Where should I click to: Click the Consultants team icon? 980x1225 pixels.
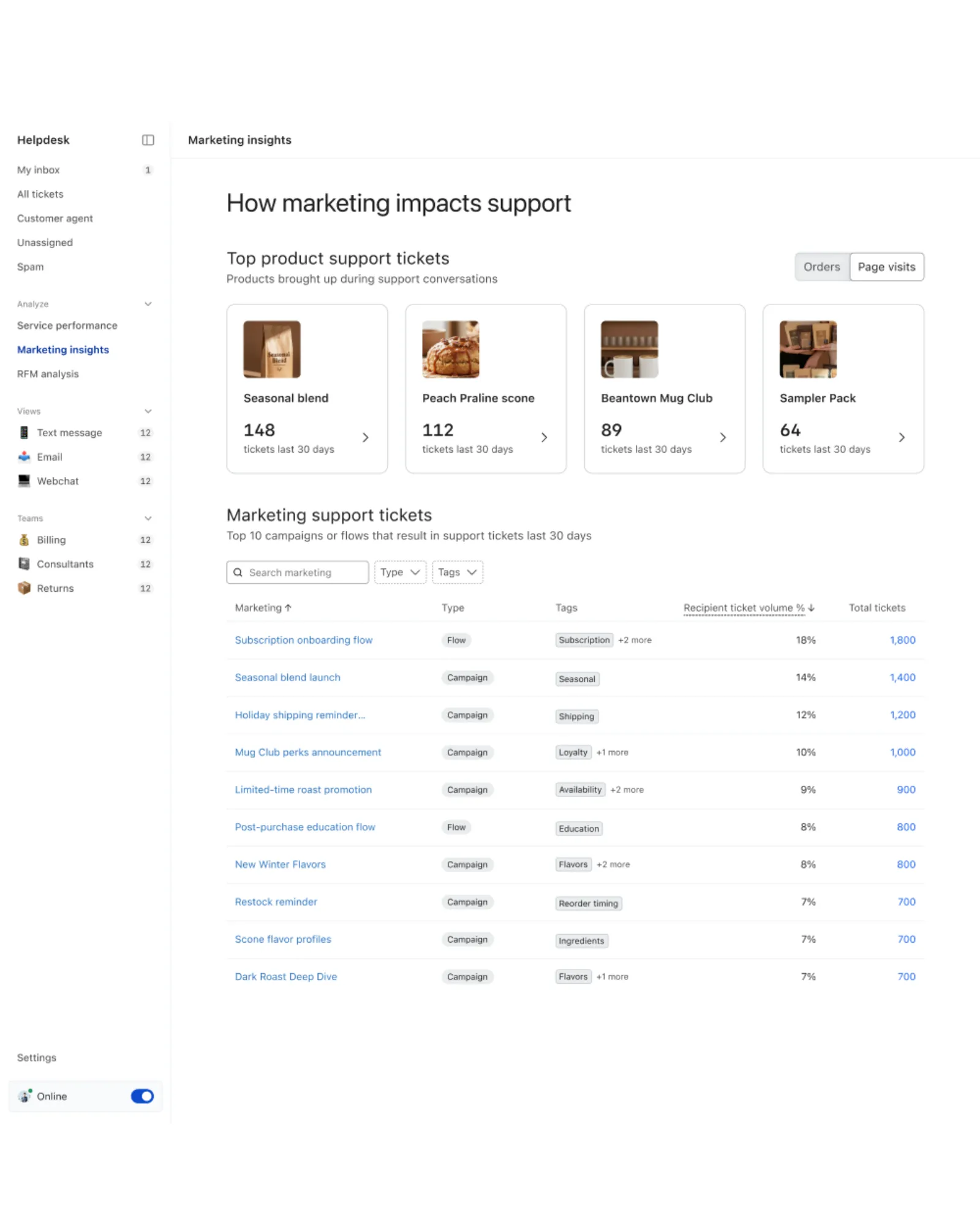(x=24, y=563)
